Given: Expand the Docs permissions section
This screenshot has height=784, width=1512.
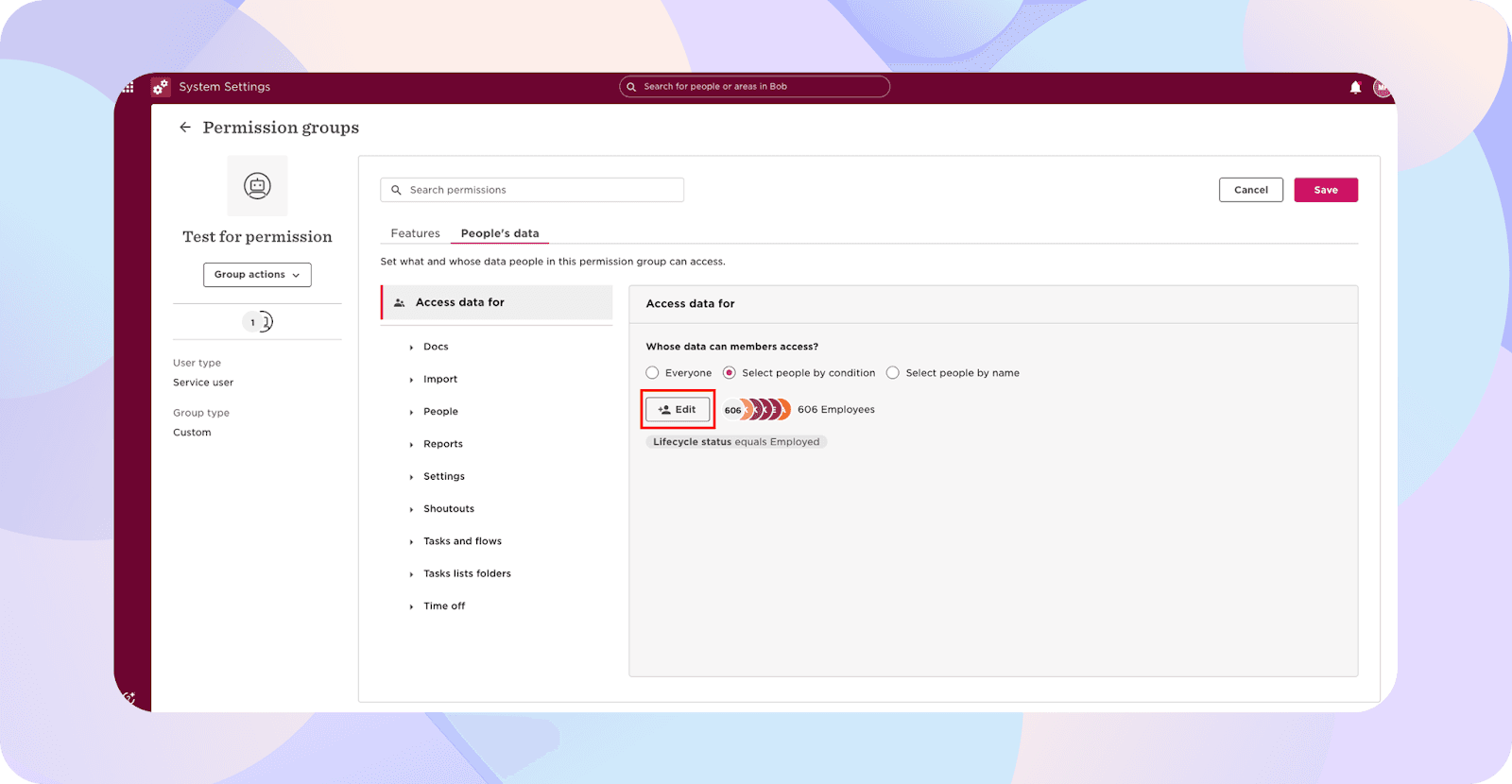Looking at the screenshot, I should tap(436, 347).
